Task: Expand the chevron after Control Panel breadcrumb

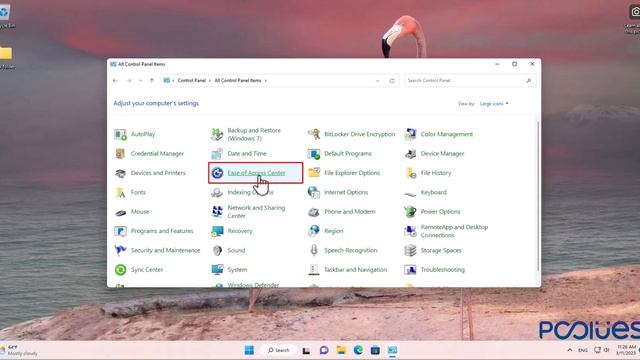Action: click(x=210, y=81)
